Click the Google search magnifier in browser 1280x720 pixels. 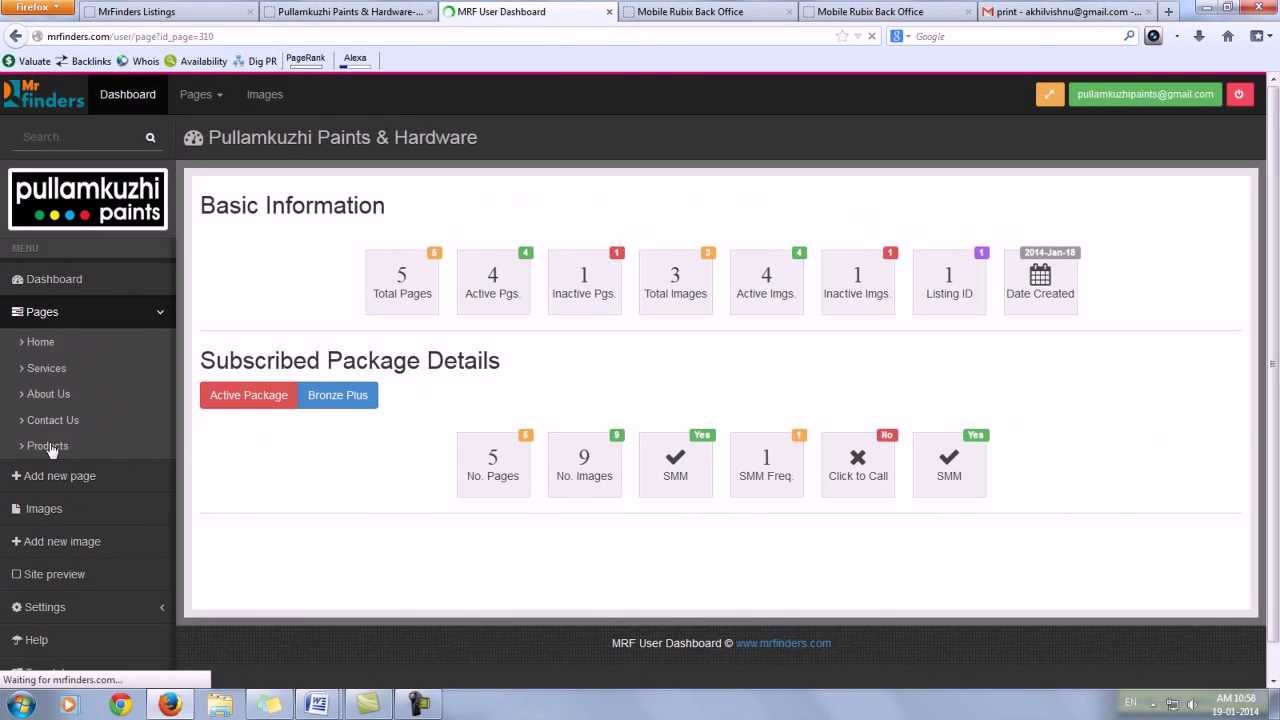click(x=1129, y=36)
